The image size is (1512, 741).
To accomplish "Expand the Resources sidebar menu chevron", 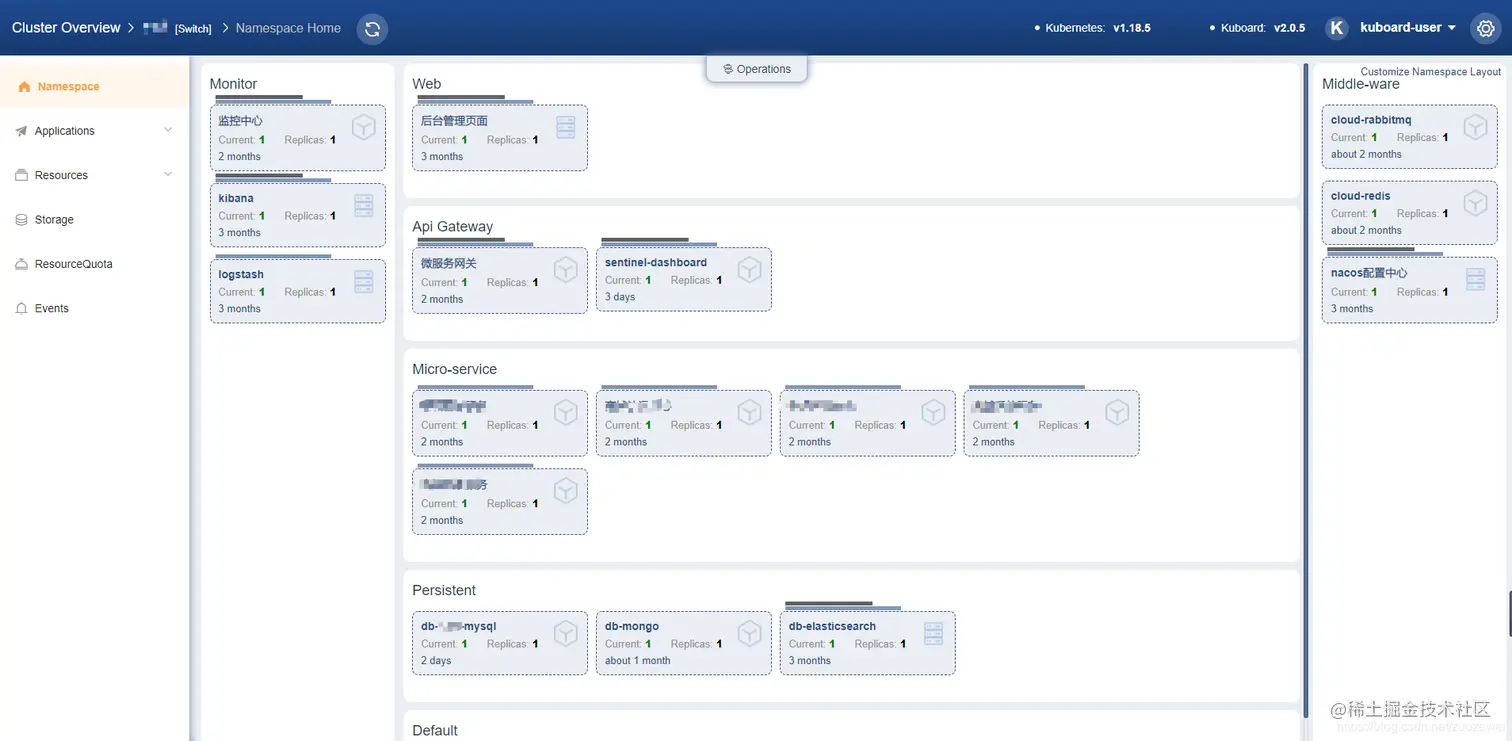I will tap(168, 175).
